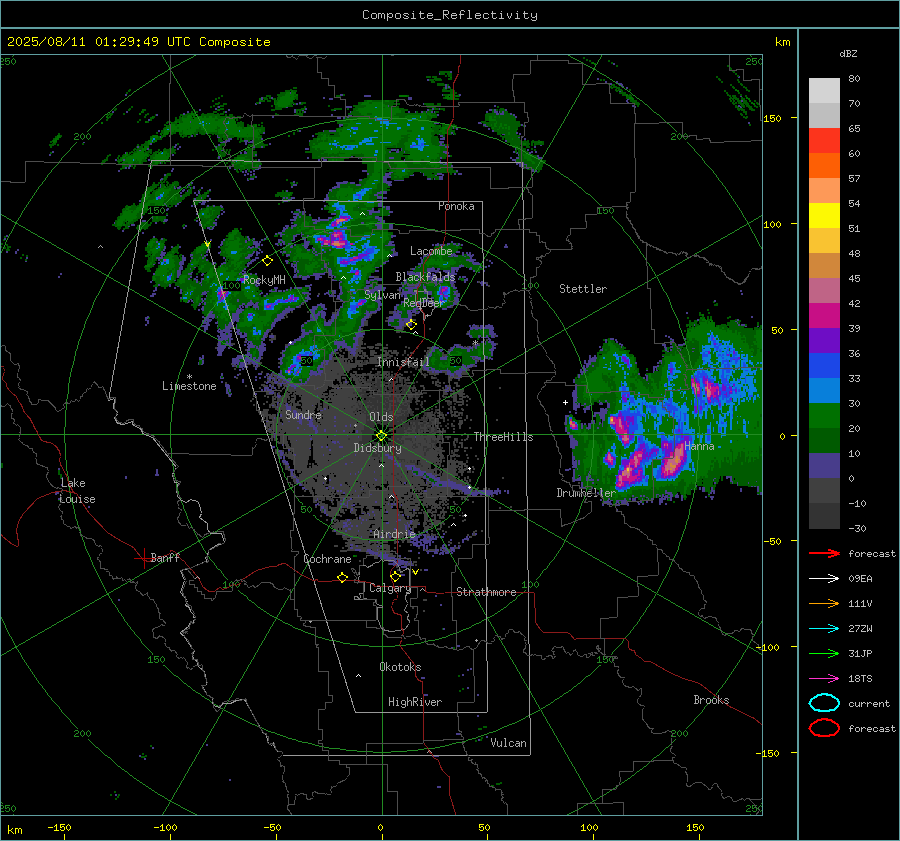Screen dimensions: 900x841
Task: Click the Limestone label
Action: click(189, 386)
